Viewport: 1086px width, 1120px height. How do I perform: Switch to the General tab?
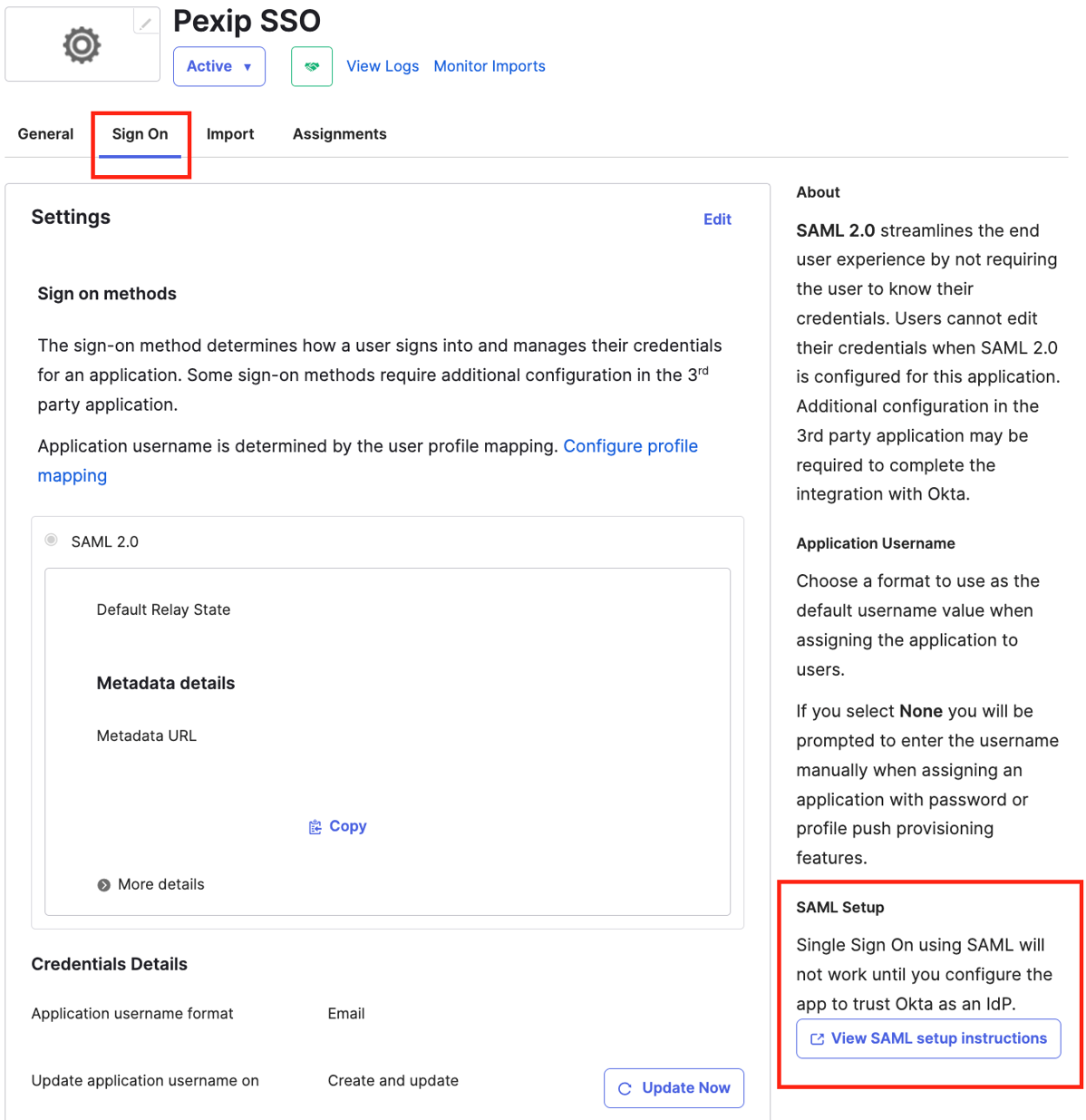(45, 134)
